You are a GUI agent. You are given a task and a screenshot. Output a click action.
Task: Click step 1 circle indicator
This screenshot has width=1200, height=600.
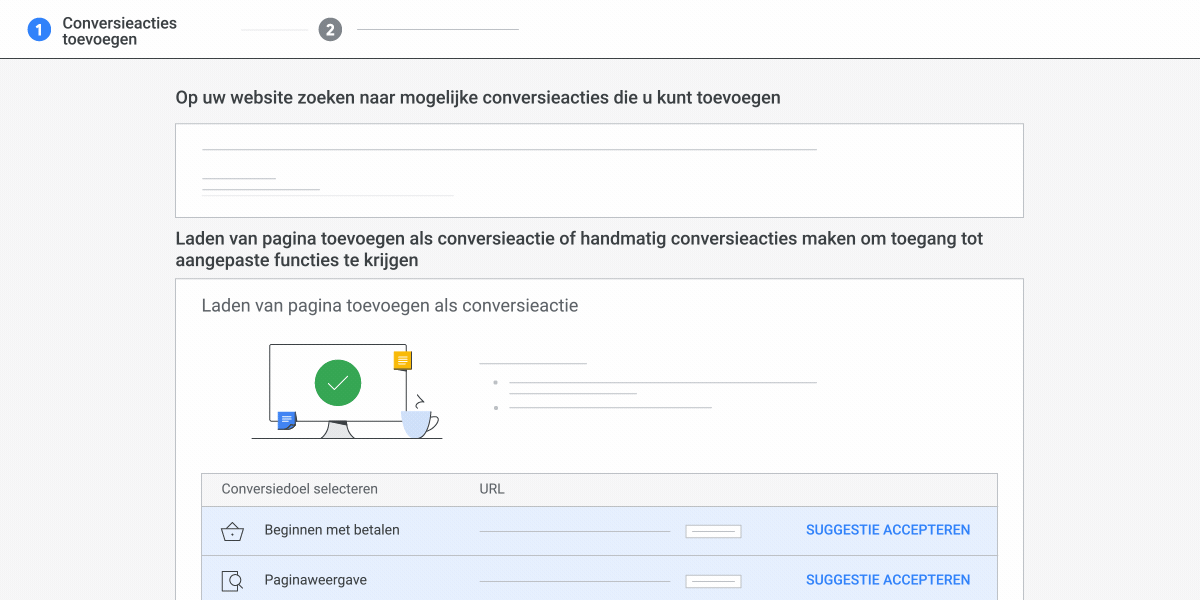39,30
